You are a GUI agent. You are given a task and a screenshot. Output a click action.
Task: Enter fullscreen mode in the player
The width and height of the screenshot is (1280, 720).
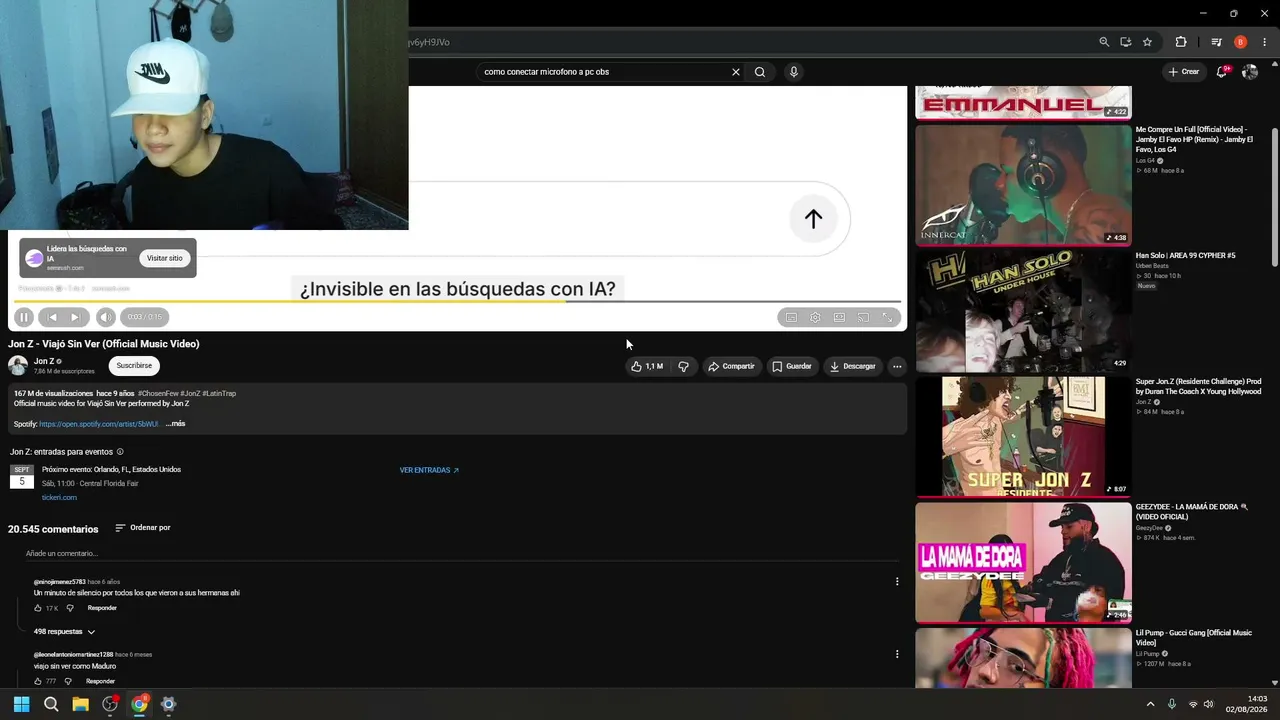[x=887, y=317]
